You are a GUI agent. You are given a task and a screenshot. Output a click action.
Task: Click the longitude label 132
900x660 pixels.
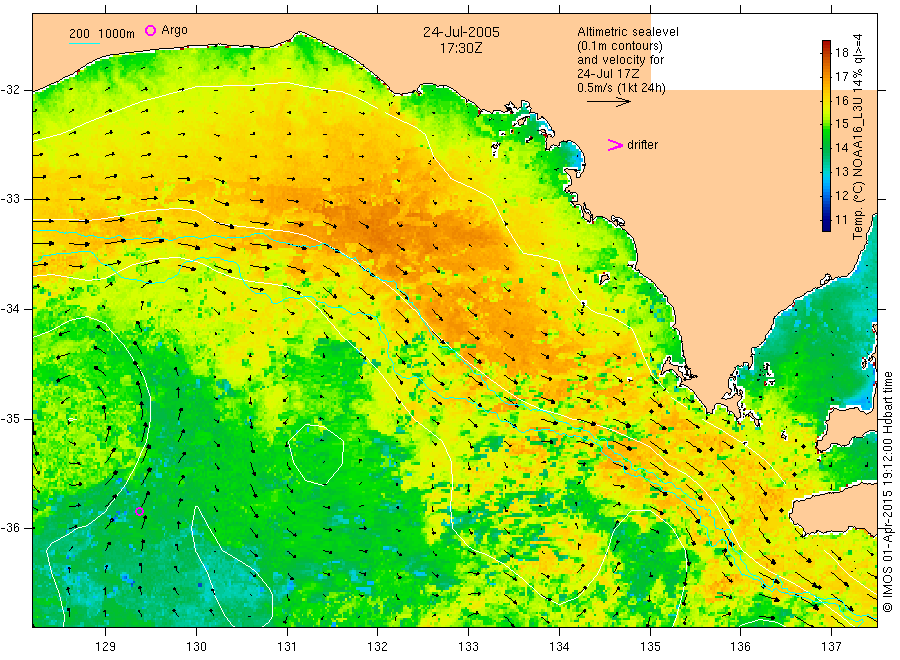378,647
